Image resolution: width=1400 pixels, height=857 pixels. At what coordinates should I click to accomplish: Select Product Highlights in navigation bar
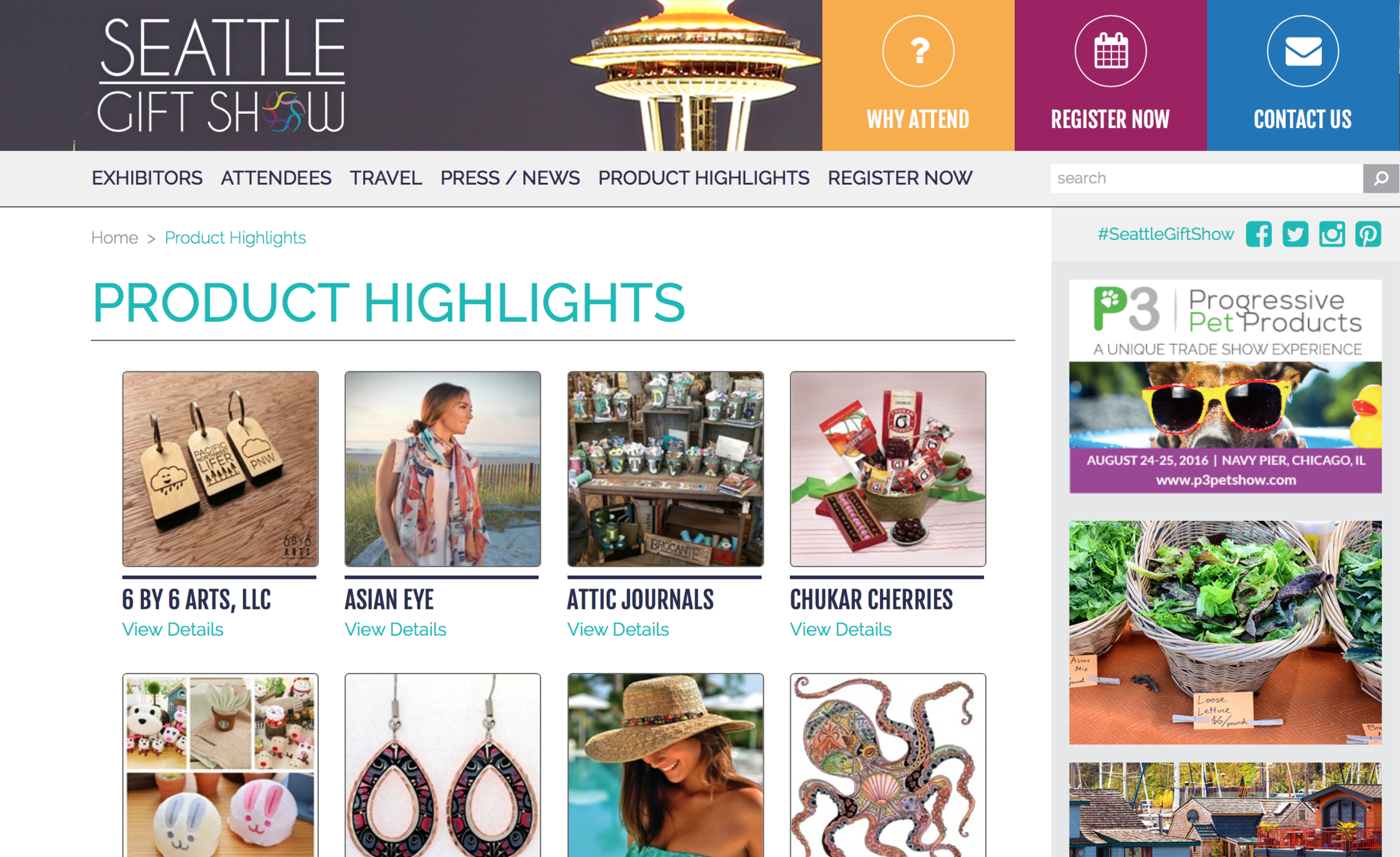(x=703, y=178)
